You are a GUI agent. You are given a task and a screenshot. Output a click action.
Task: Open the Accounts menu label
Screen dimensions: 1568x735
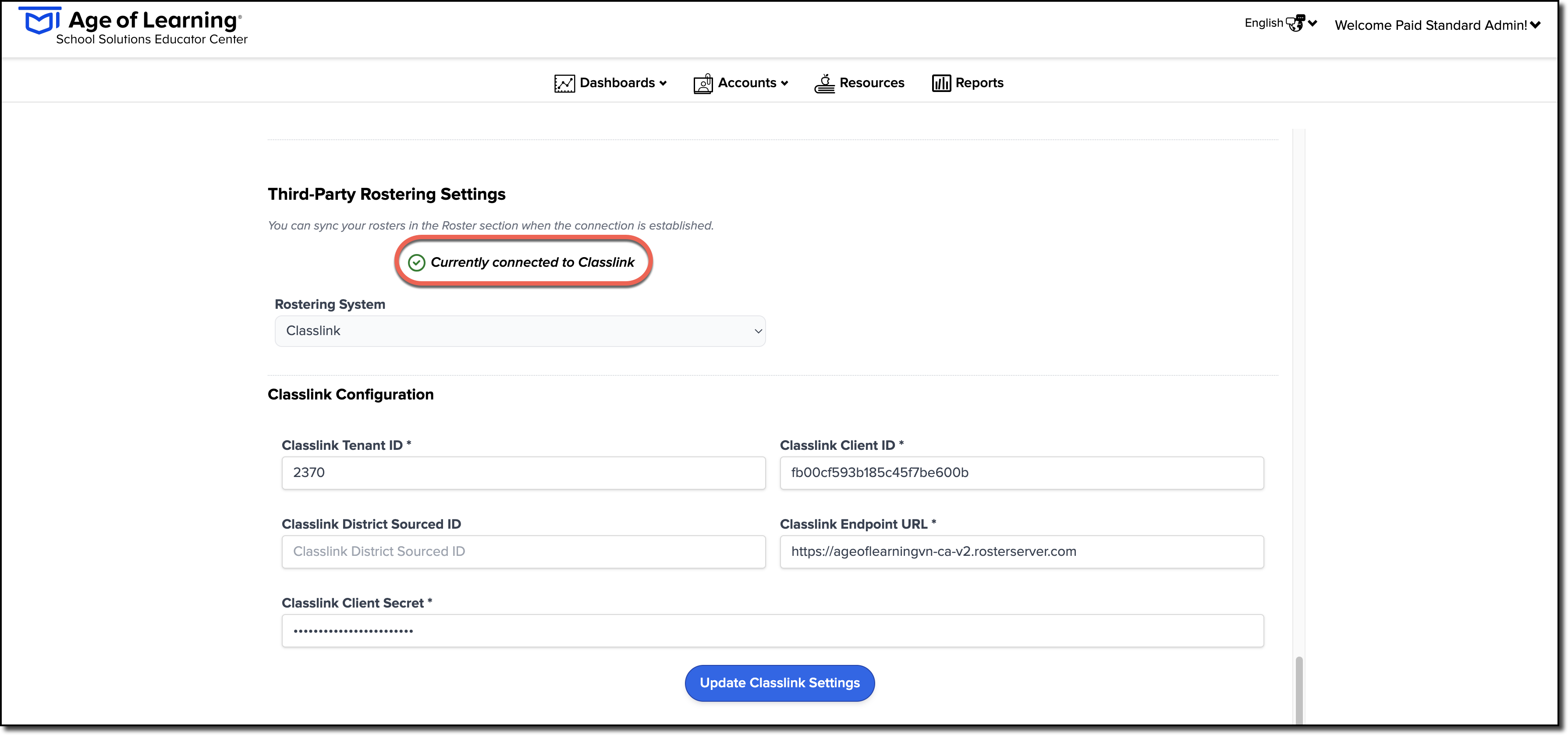click(x=747, y=83)
